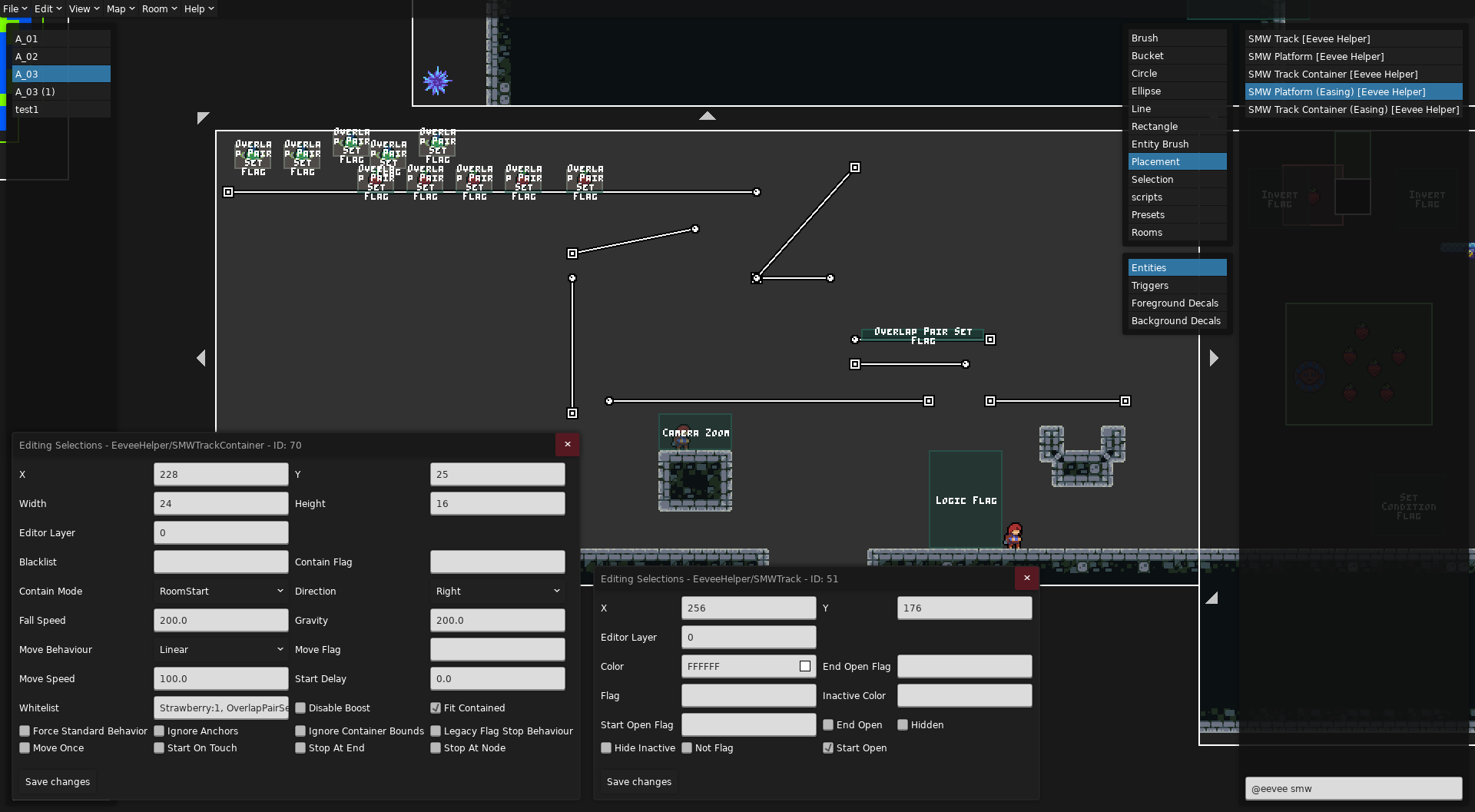Screen dimensions: 1475x812
Task: Check the Stop At Node checkbox
Action: coord(436,748)
